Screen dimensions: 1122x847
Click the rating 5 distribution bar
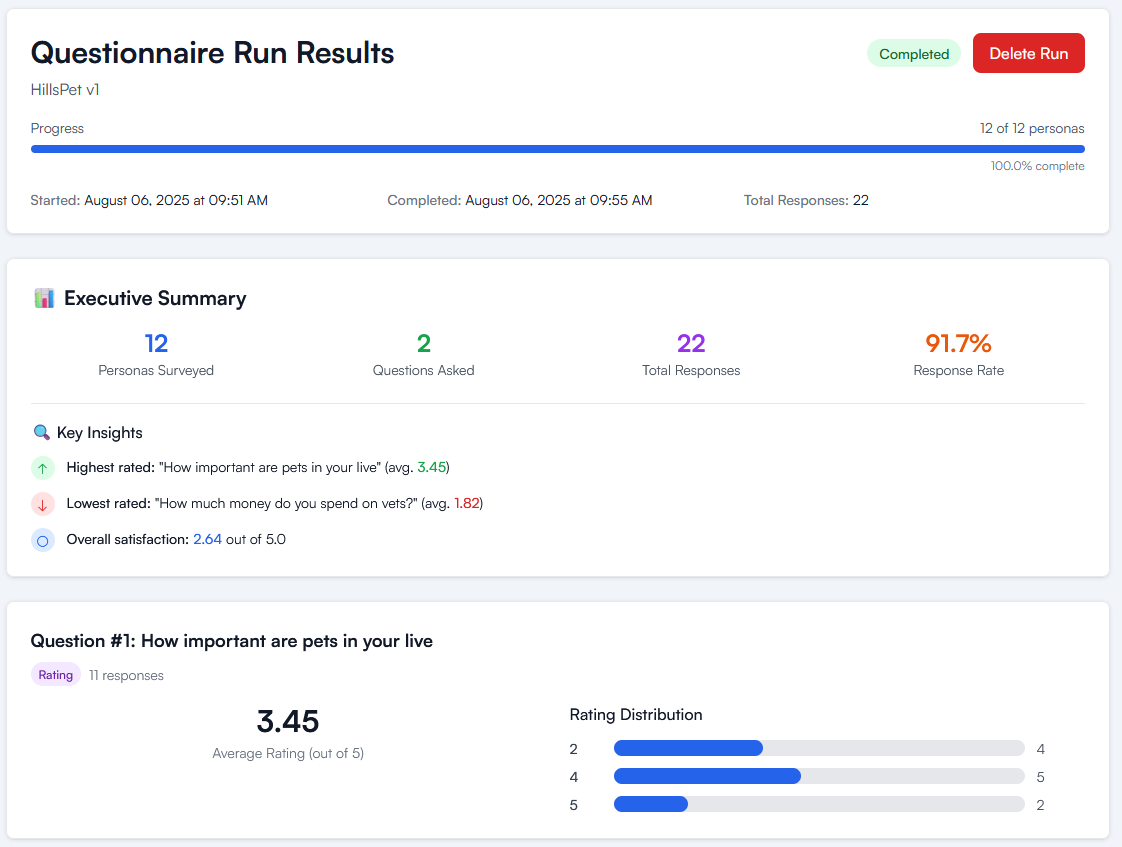click(819, 804)
